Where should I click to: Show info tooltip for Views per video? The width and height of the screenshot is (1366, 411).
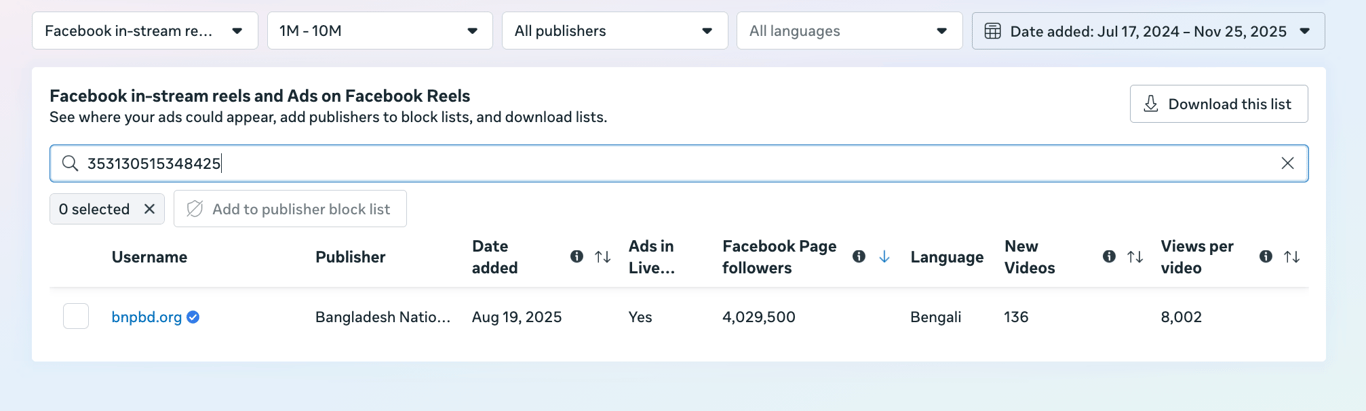(x=1266, y=257)
